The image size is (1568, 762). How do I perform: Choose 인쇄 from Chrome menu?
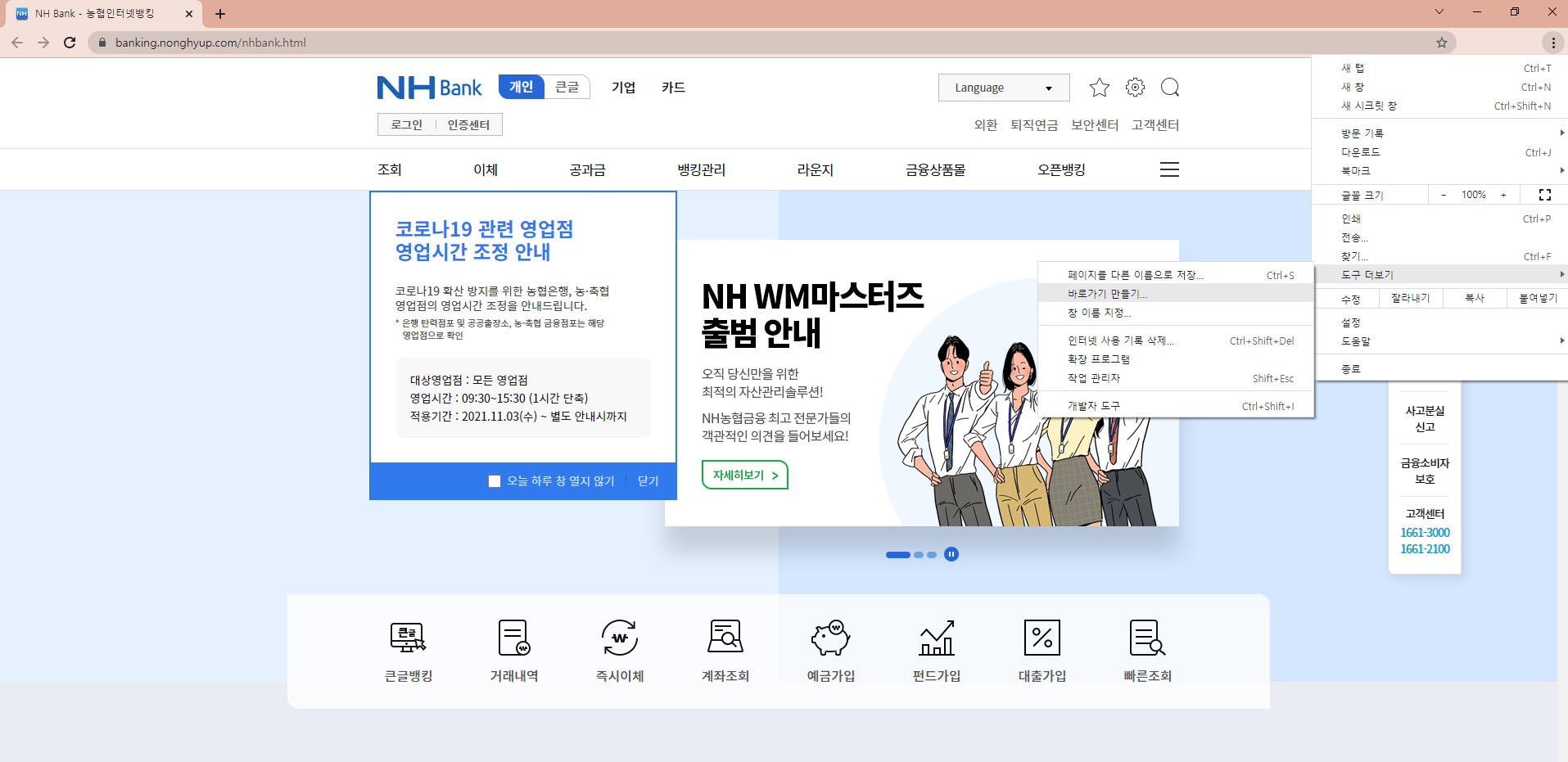pos(1441,219)
